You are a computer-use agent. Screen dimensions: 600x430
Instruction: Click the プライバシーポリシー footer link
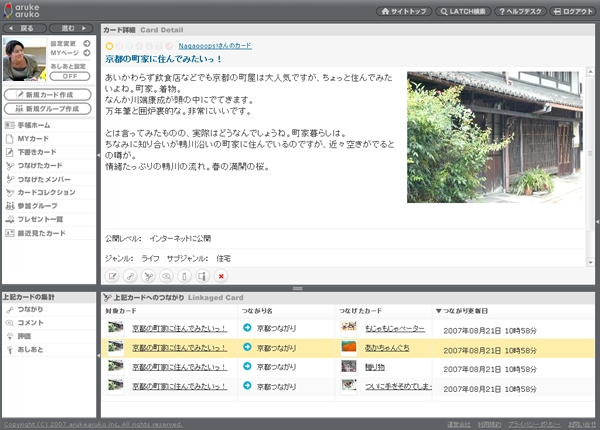[534, 424]
